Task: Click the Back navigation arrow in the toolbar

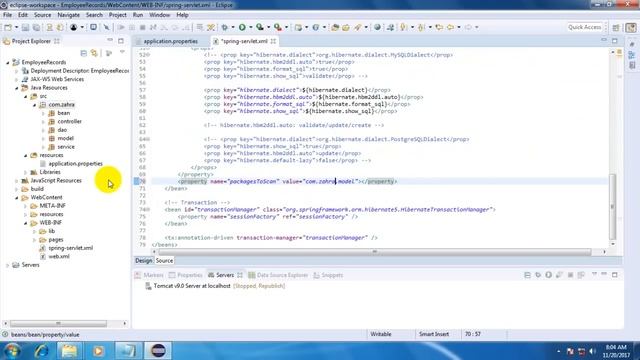Action: 450,27
